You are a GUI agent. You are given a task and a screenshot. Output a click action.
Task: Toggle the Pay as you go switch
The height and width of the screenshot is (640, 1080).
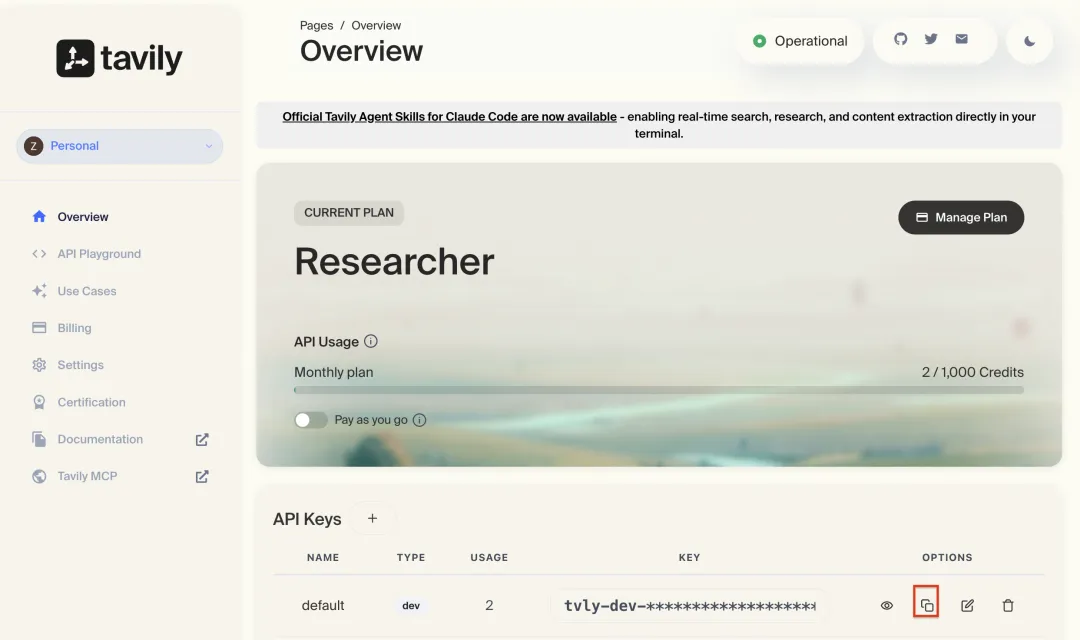point(311,420)
